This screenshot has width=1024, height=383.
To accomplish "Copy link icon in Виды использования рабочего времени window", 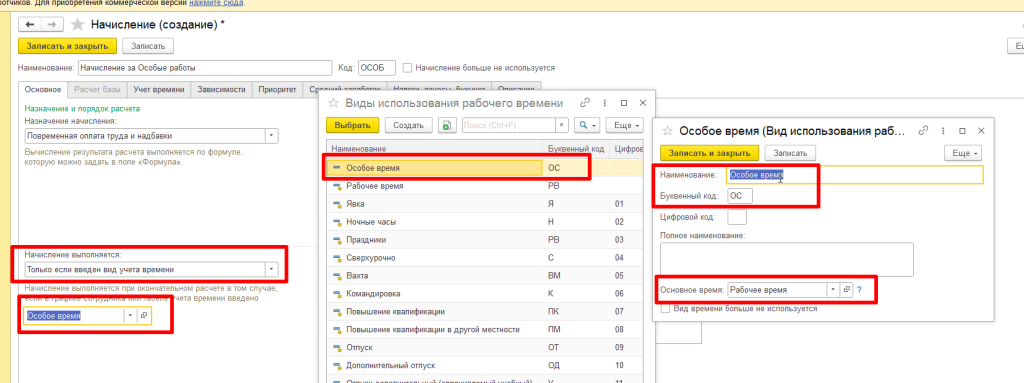I will point(585,103).
